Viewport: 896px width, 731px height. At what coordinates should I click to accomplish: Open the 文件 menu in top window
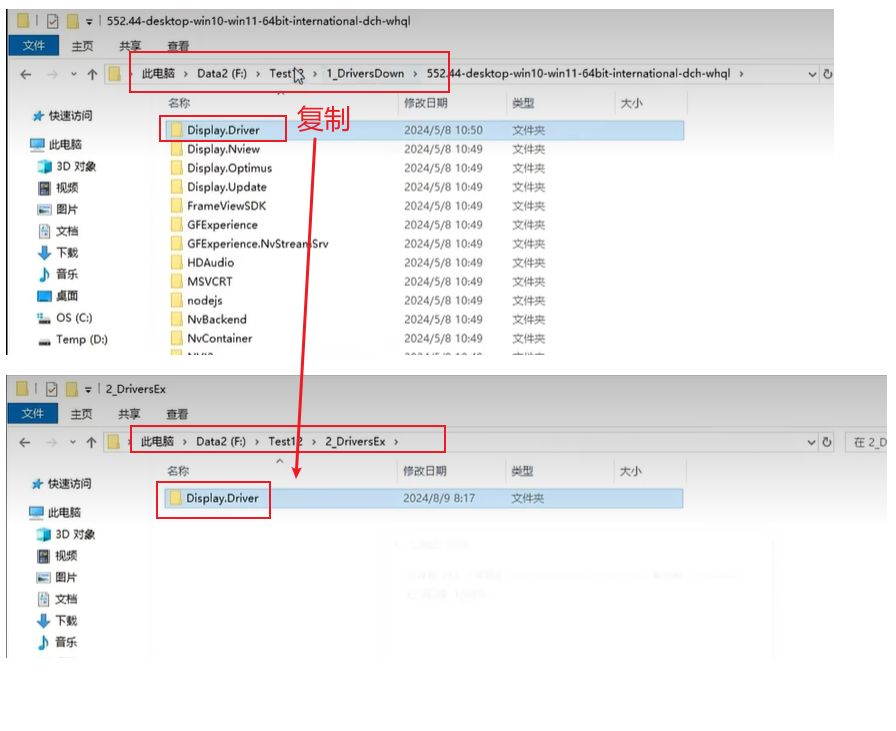click(33, 46)
